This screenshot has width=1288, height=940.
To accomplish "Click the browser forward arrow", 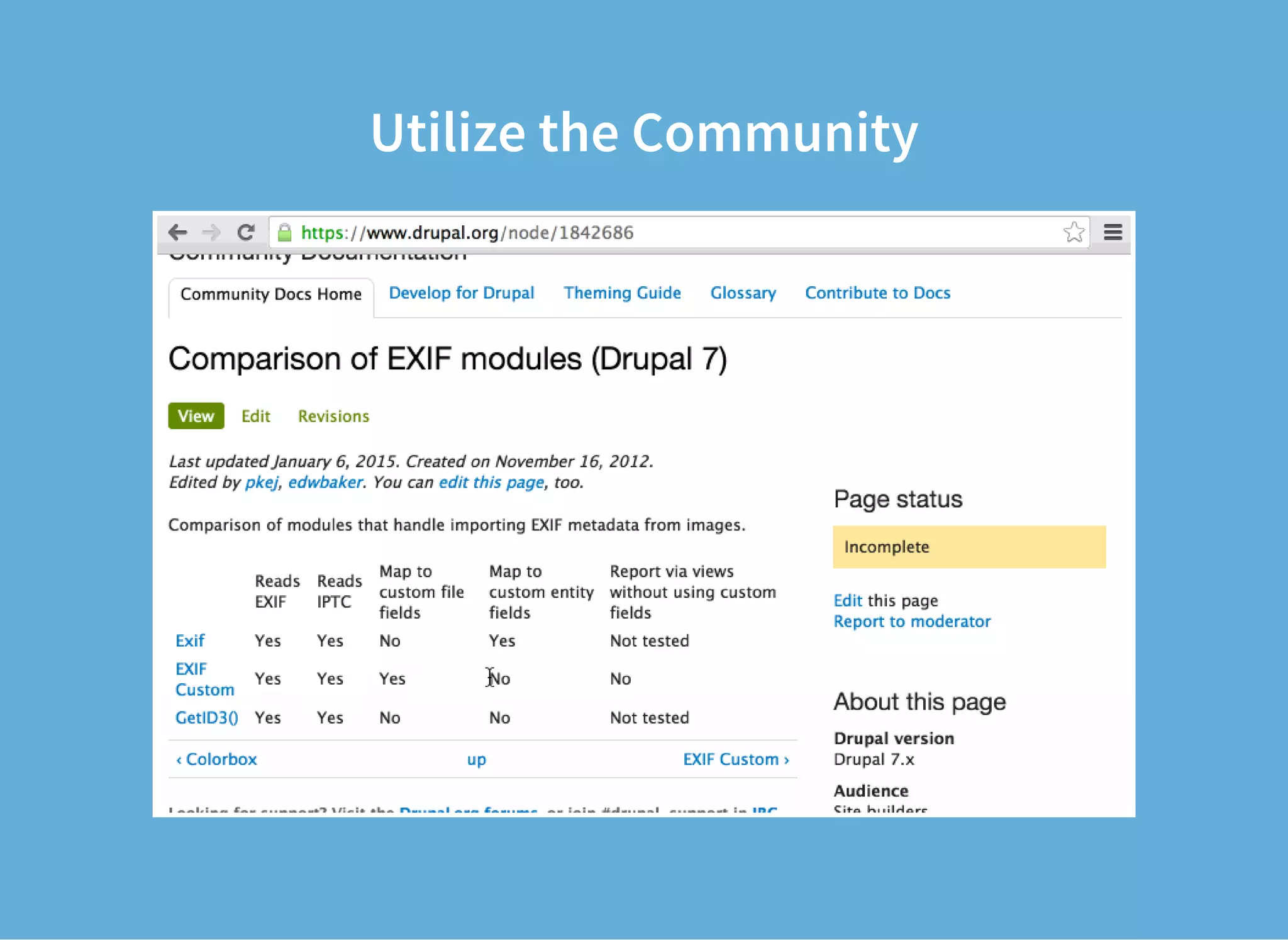I will pos(211,233).
